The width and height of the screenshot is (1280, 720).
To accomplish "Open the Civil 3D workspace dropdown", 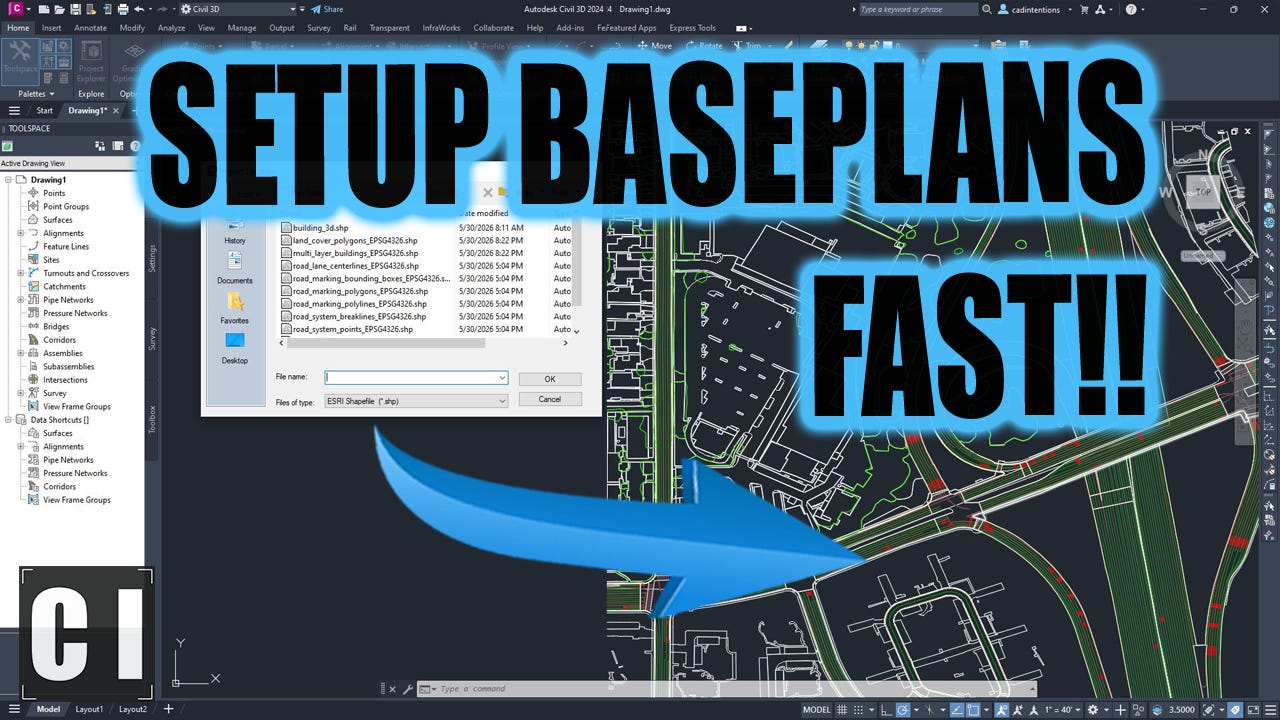I will click(237, 9).
